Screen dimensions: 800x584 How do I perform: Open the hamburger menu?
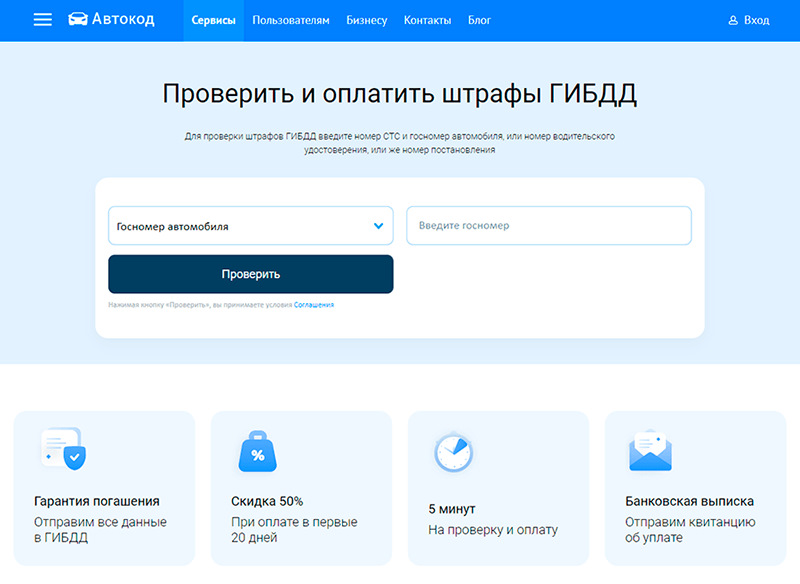click(x=42, y=20)
